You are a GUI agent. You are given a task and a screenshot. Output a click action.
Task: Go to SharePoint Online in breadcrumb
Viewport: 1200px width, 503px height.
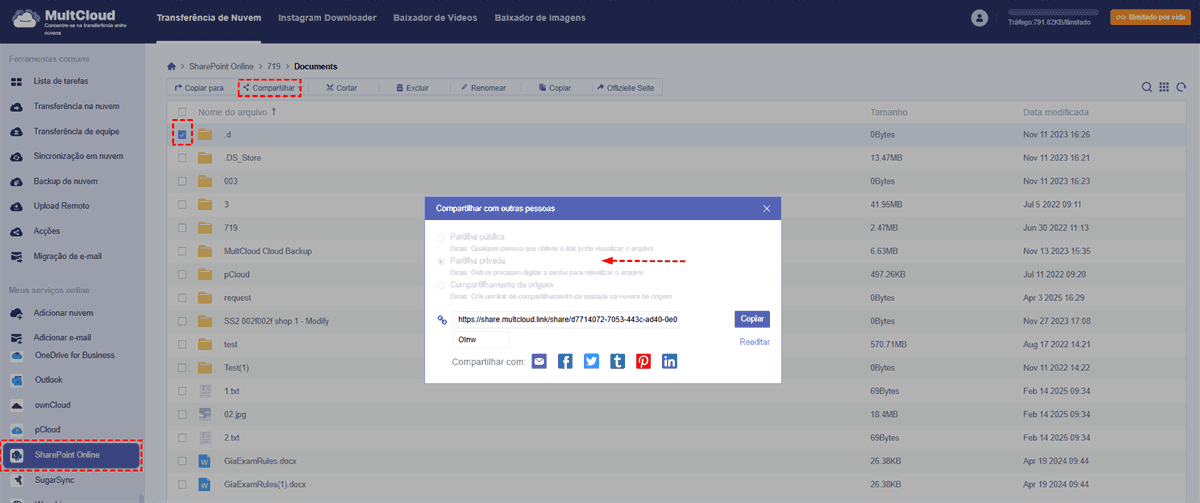(222, 66)
